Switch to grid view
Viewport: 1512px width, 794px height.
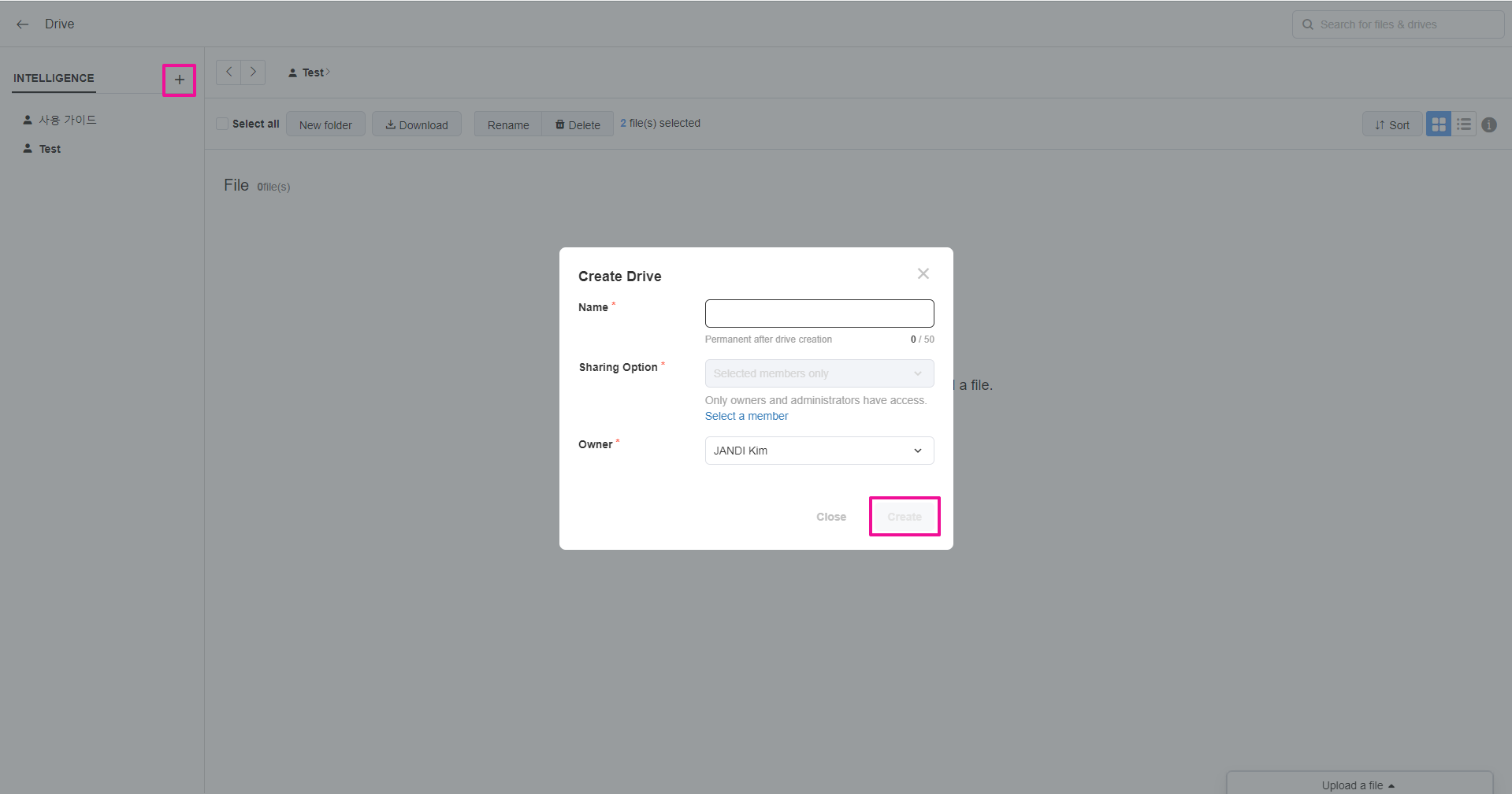pyautogui.click(x=1438, y=124)
